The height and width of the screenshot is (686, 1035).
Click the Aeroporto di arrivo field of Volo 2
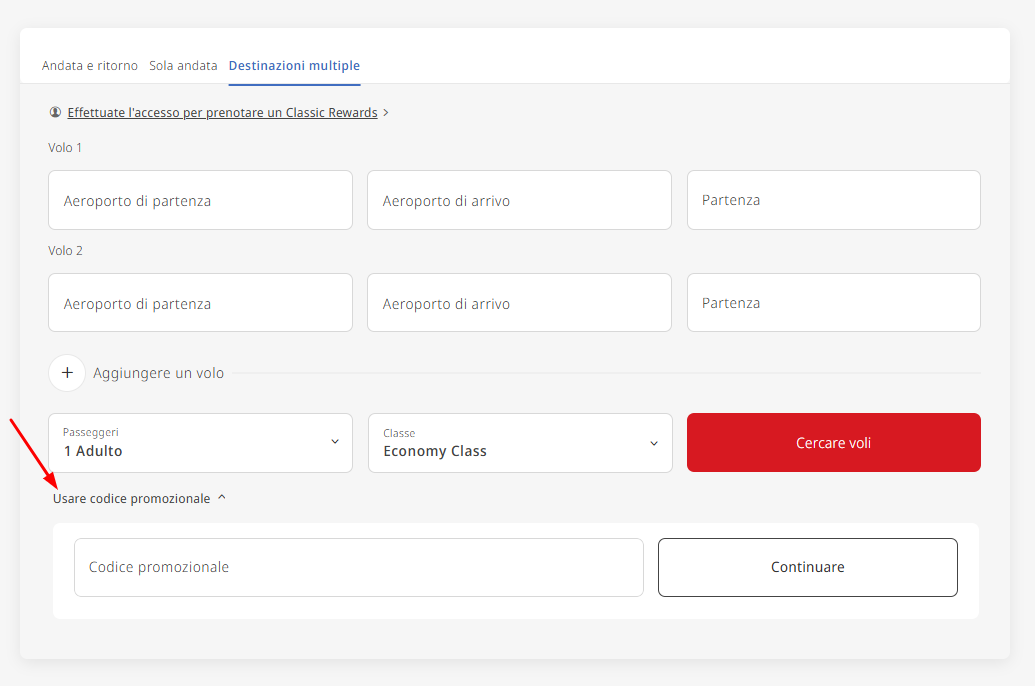point(519,302)
